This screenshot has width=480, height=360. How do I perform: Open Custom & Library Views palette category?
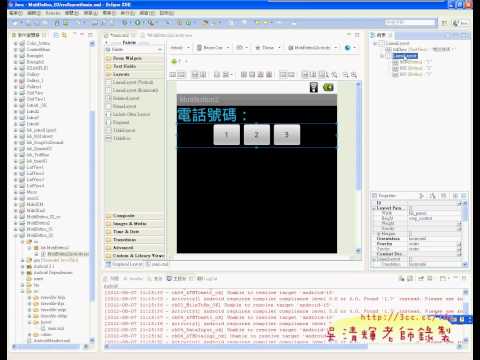point(134,256)
